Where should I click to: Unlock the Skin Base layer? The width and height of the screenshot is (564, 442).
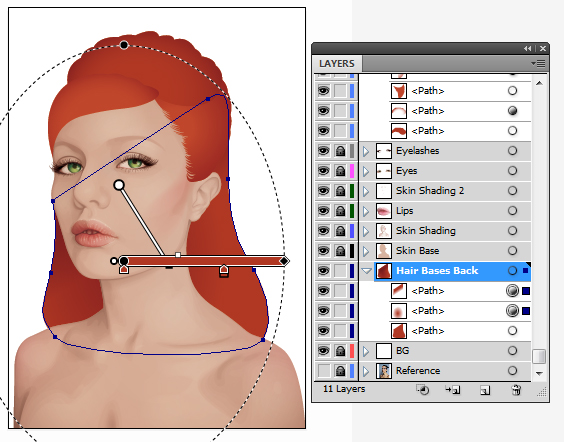[340, 251]
